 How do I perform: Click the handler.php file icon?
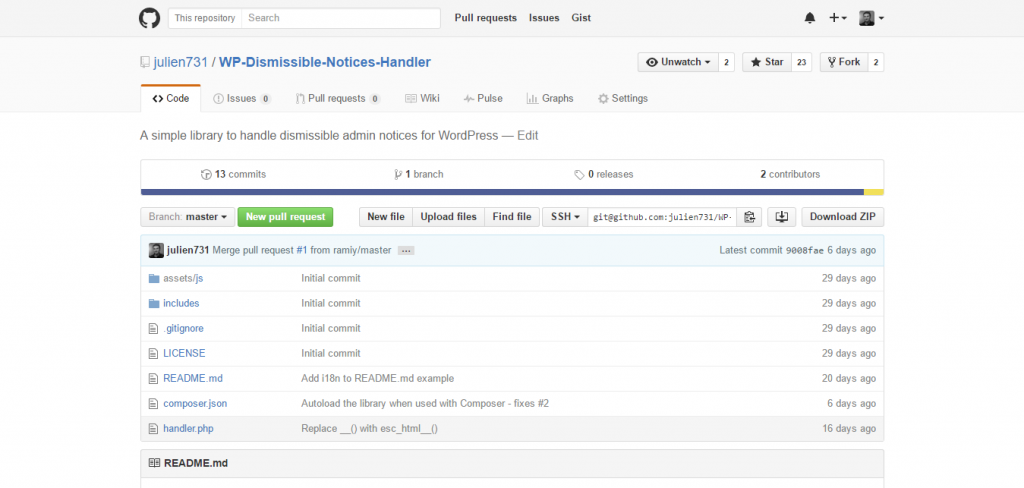[153, 429]
